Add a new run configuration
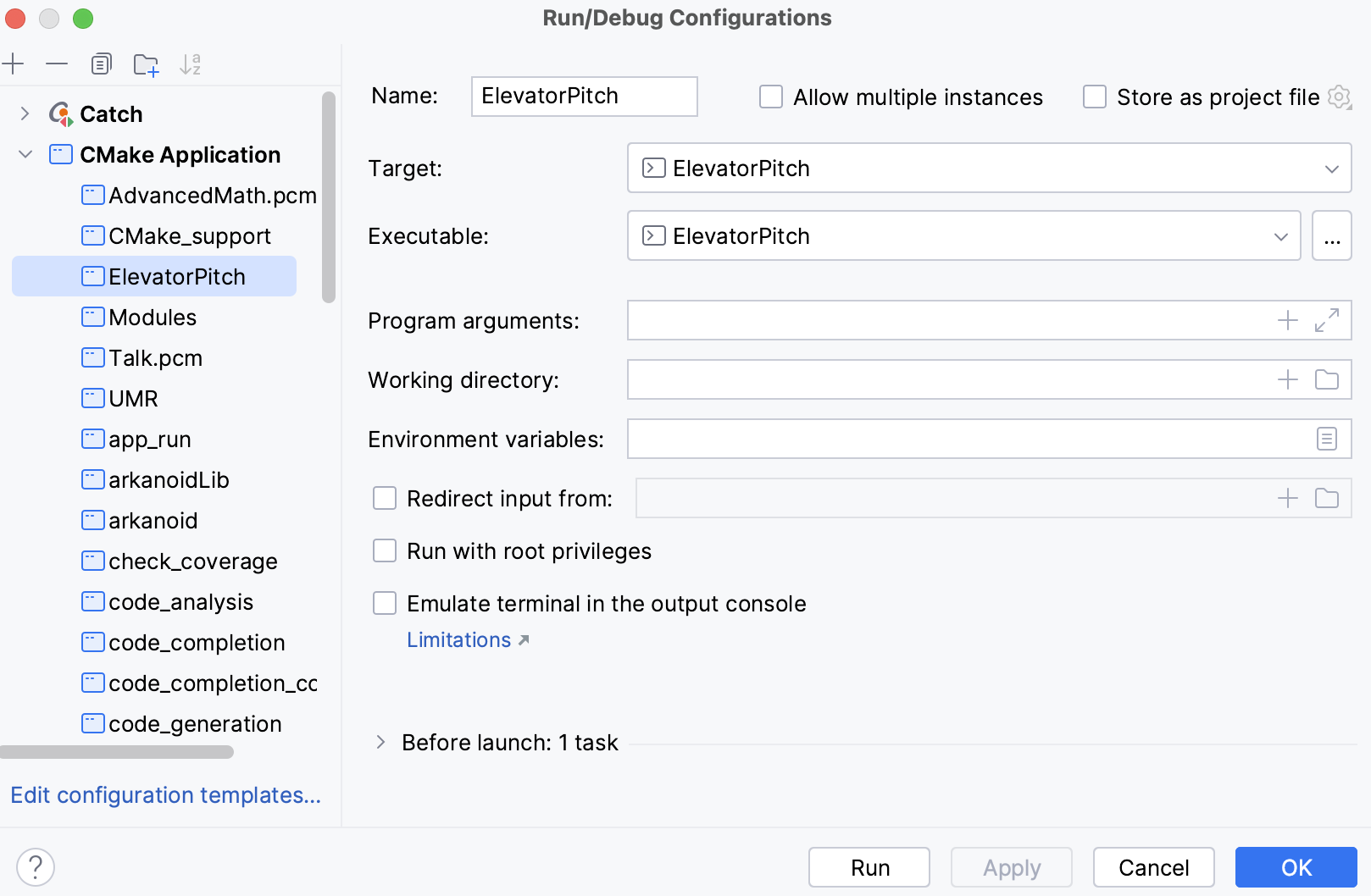The image size is (1371, 896). click(x=14, y=64)
